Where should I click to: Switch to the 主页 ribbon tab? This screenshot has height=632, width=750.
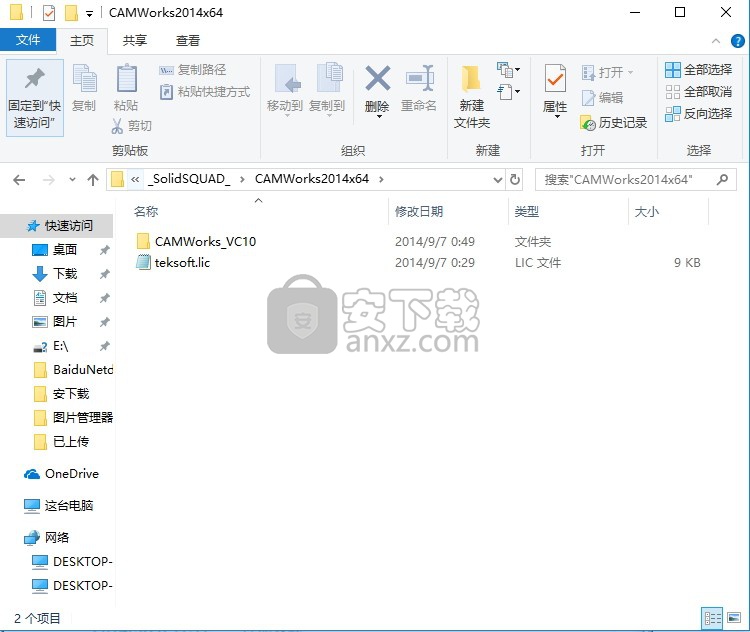(x=82, y=41)
